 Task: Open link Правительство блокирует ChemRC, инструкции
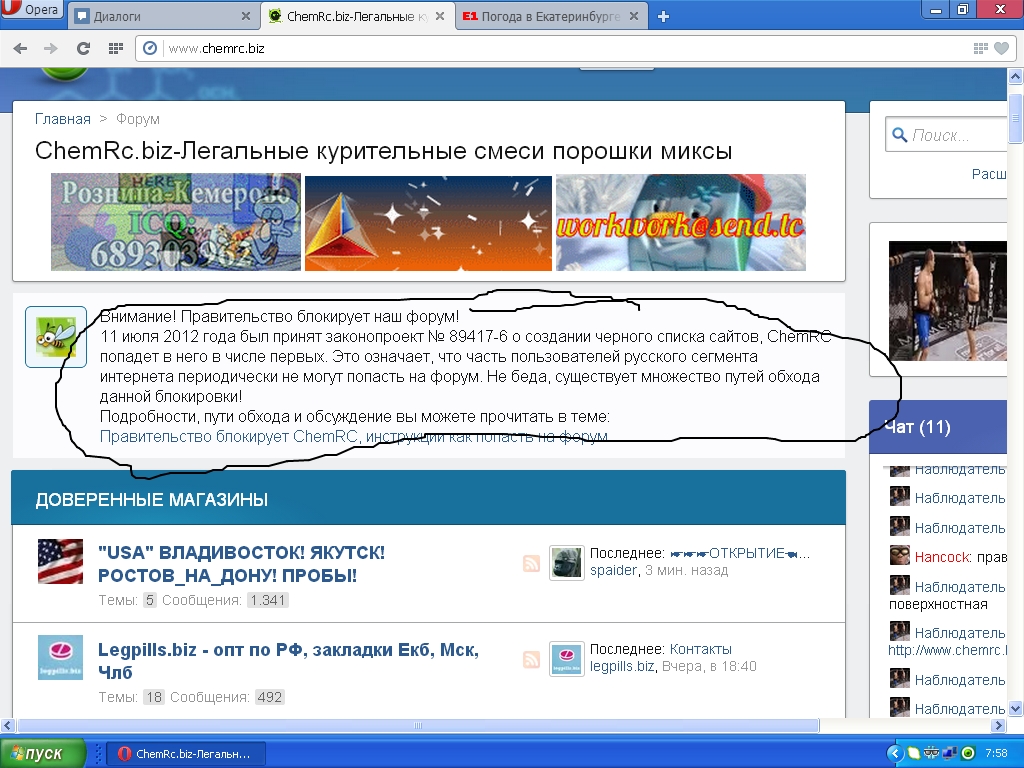click(x=353, y=436)
